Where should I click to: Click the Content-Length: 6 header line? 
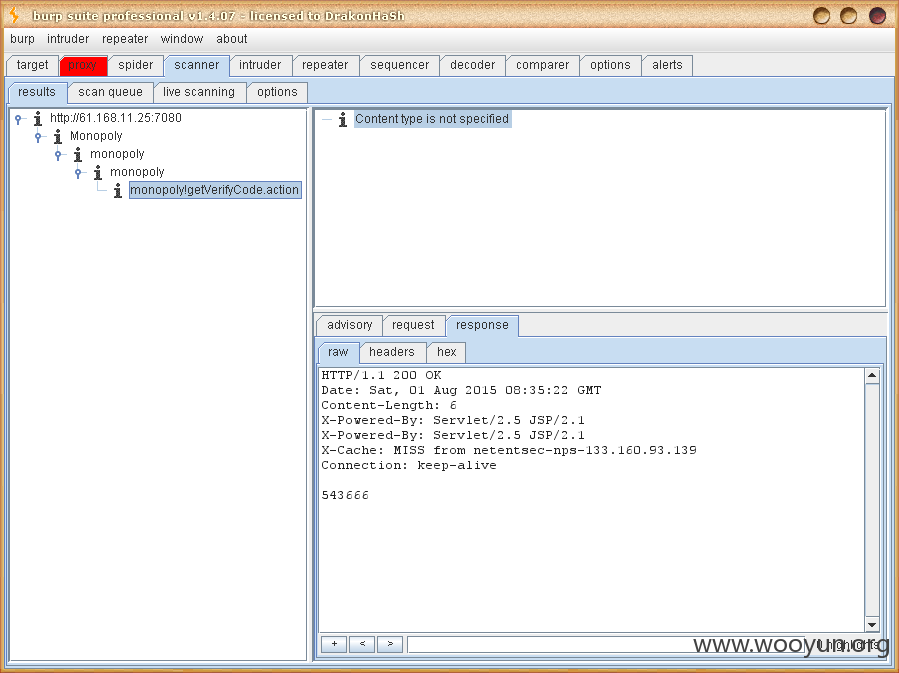[389, 405]
